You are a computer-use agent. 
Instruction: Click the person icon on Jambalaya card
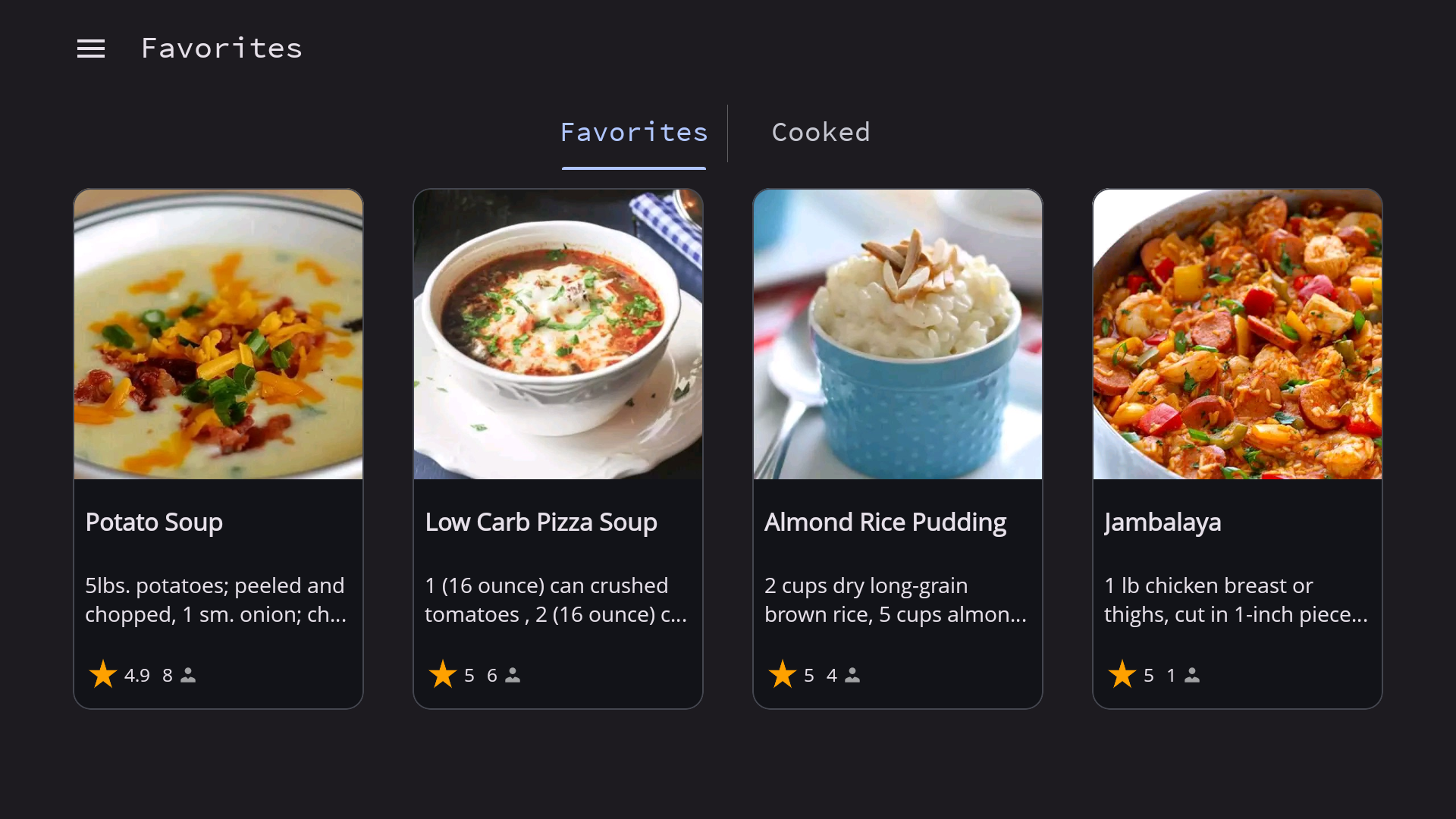tap(1192, 675)
